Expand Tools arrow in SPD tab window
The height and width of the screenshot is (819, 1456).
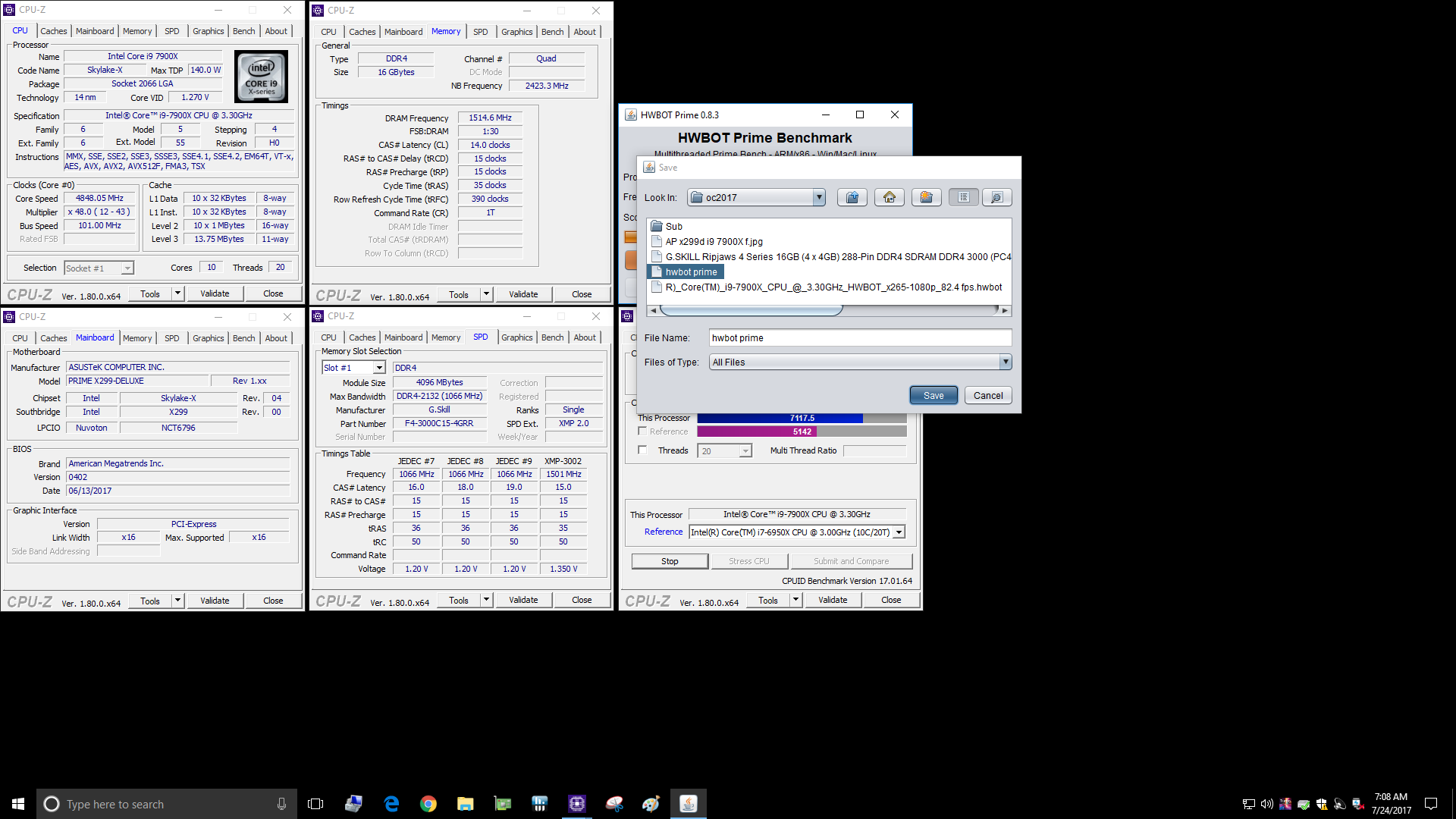tap(486, 600)
